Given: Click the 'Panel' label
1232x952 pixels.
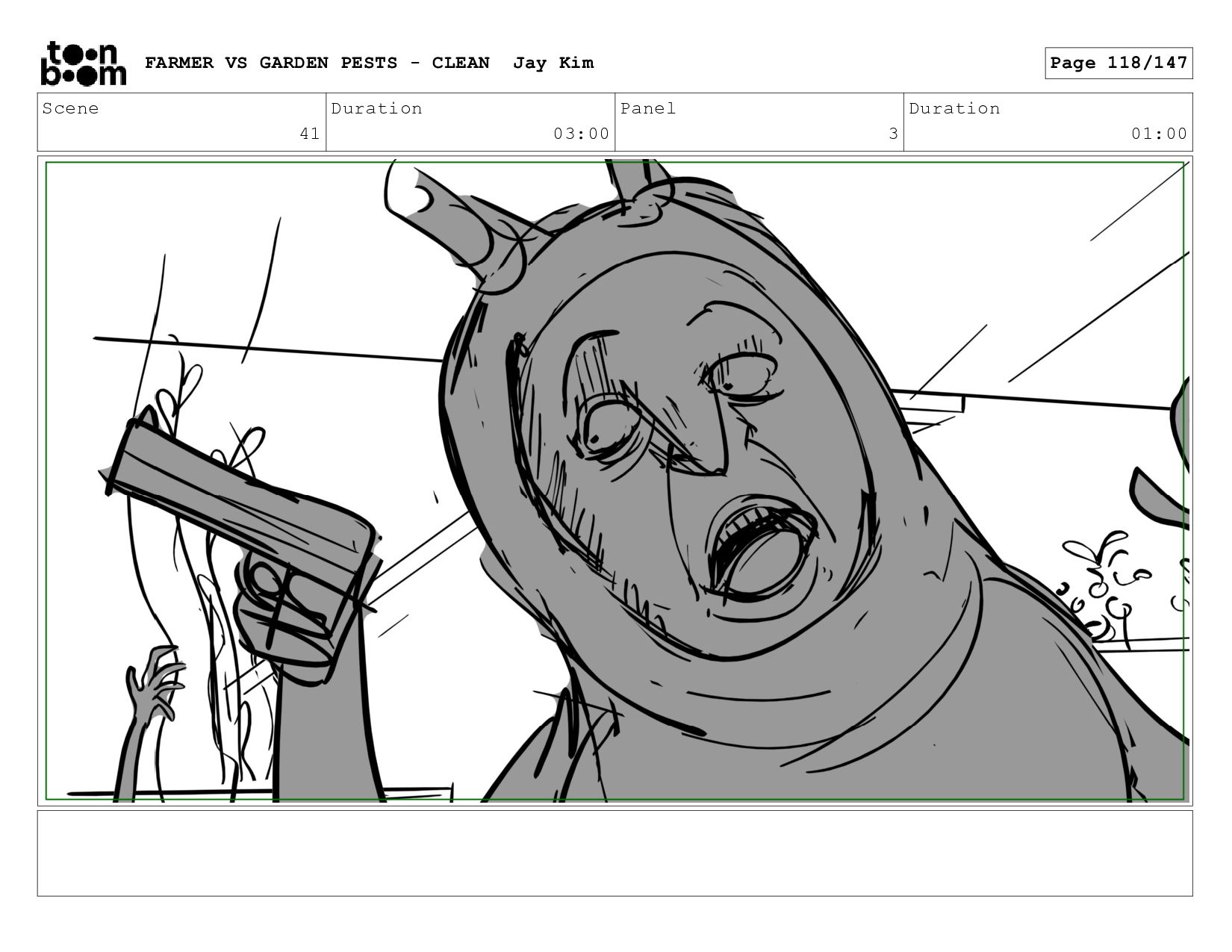Looking at the screenshot, I should click(648, 108).
